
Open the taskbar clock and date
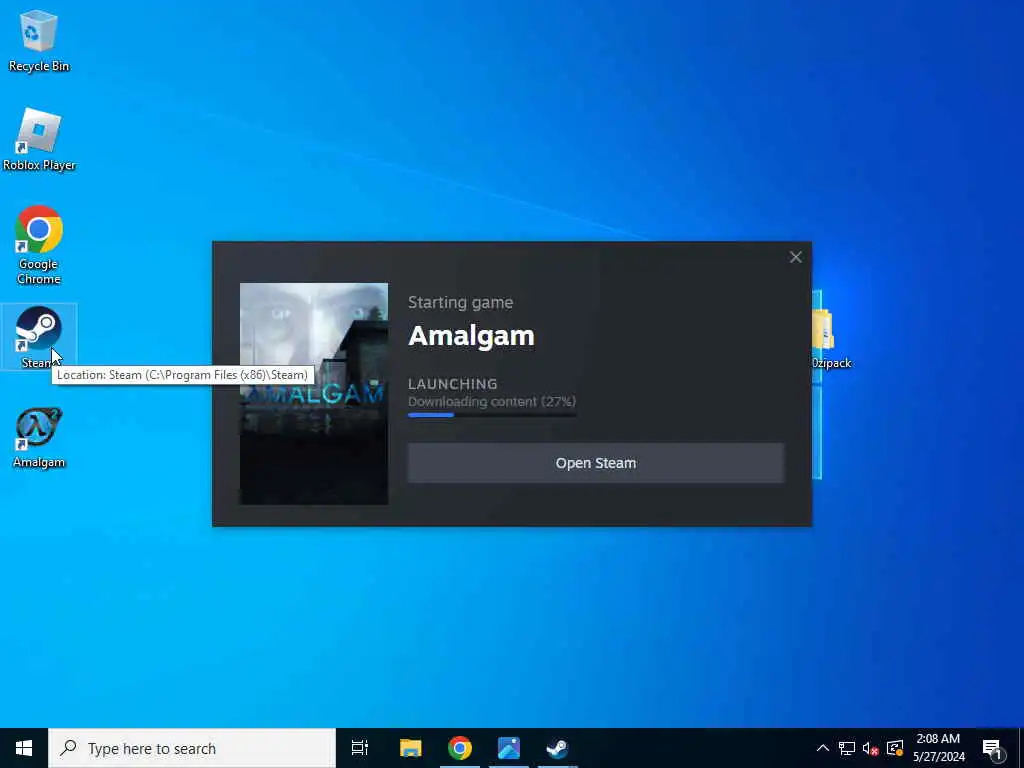coord(938,748)
